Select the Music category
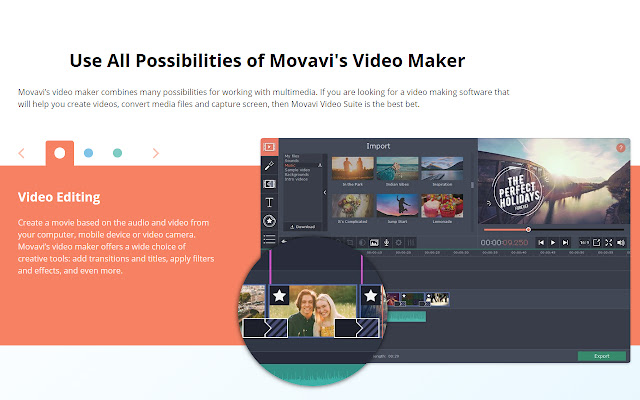The width and height of the screenshot is (640, 400). pos(290,165)
